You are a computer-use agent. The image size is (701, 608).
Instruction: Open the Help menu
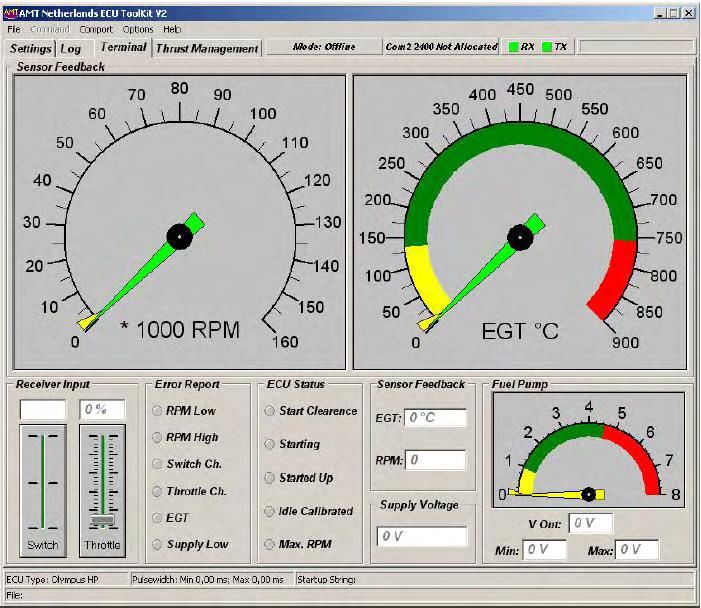pyautogui.click(x=172, y=29)
